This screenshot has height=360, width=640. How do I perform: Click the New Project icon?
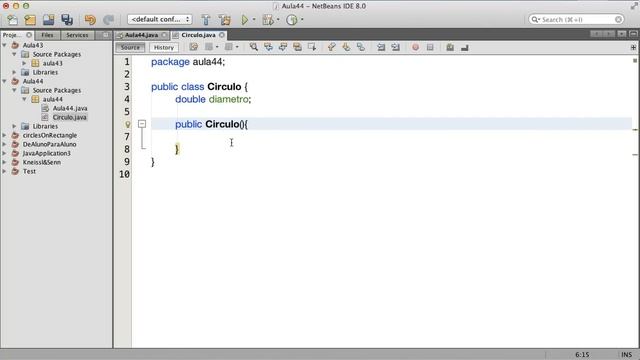(30, 20)
